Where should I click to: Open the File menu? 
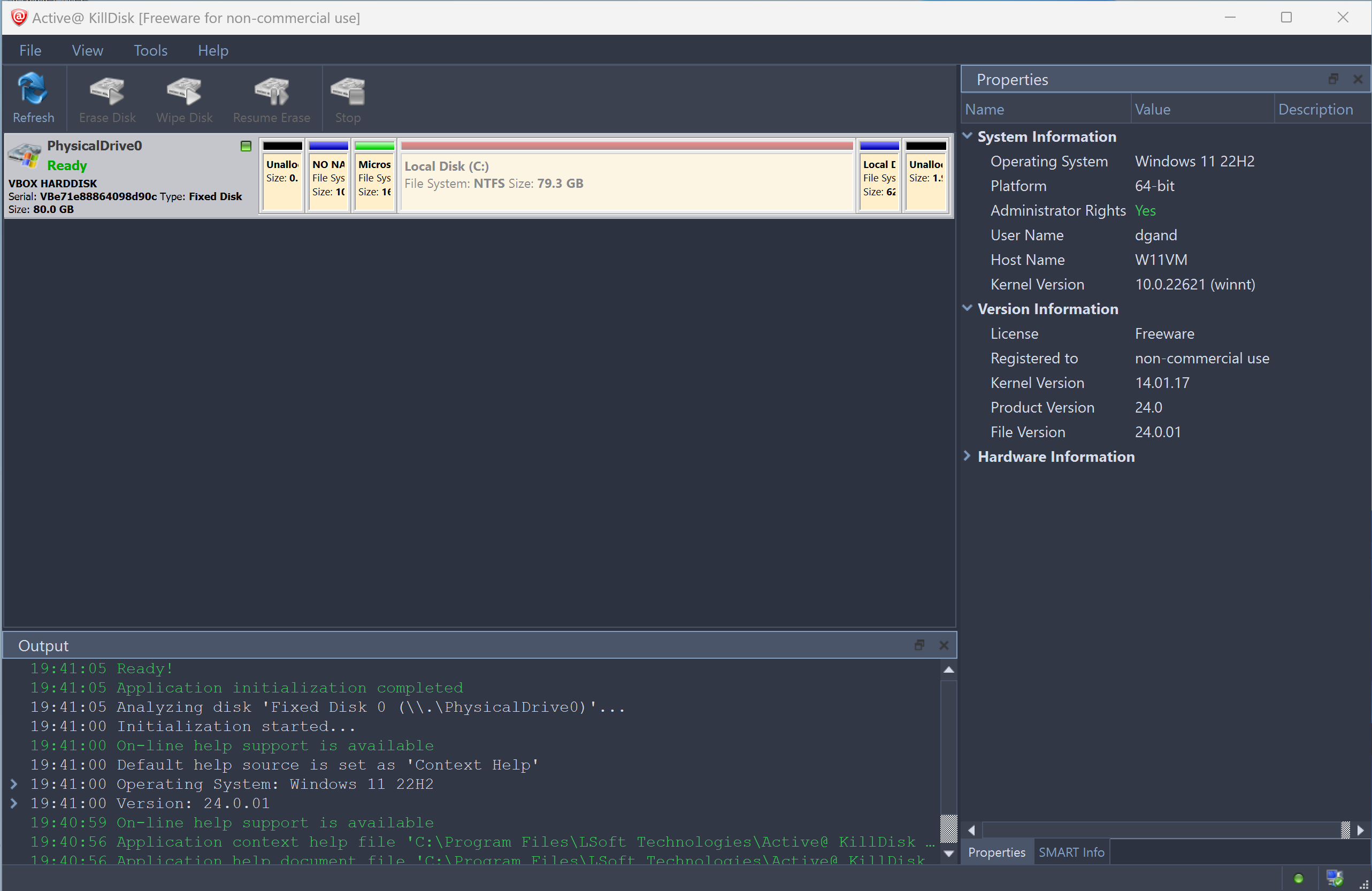(x=30, y=50)
